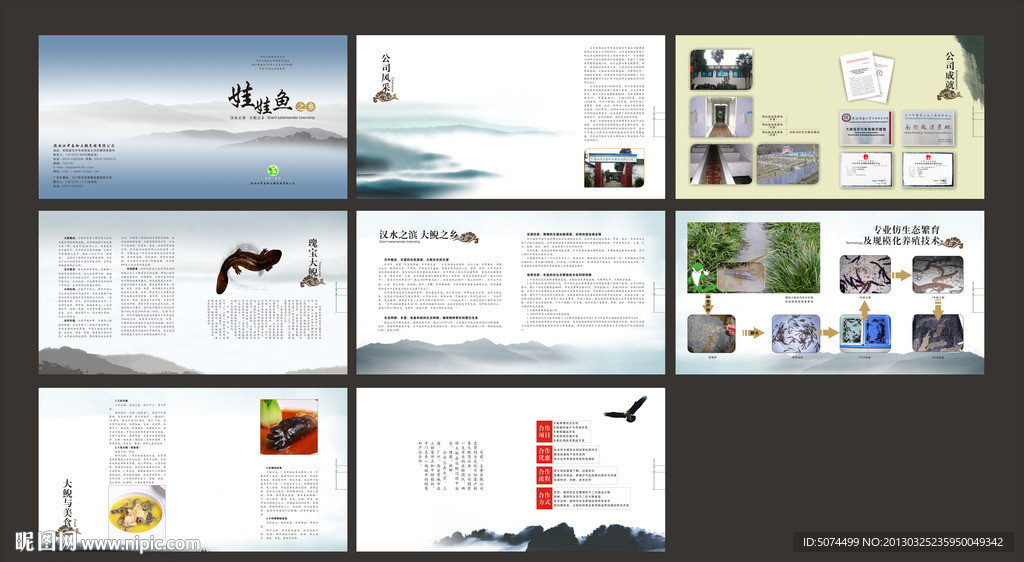
Task: Open the blue tanks salamander photo
Action: pos(863,335)
